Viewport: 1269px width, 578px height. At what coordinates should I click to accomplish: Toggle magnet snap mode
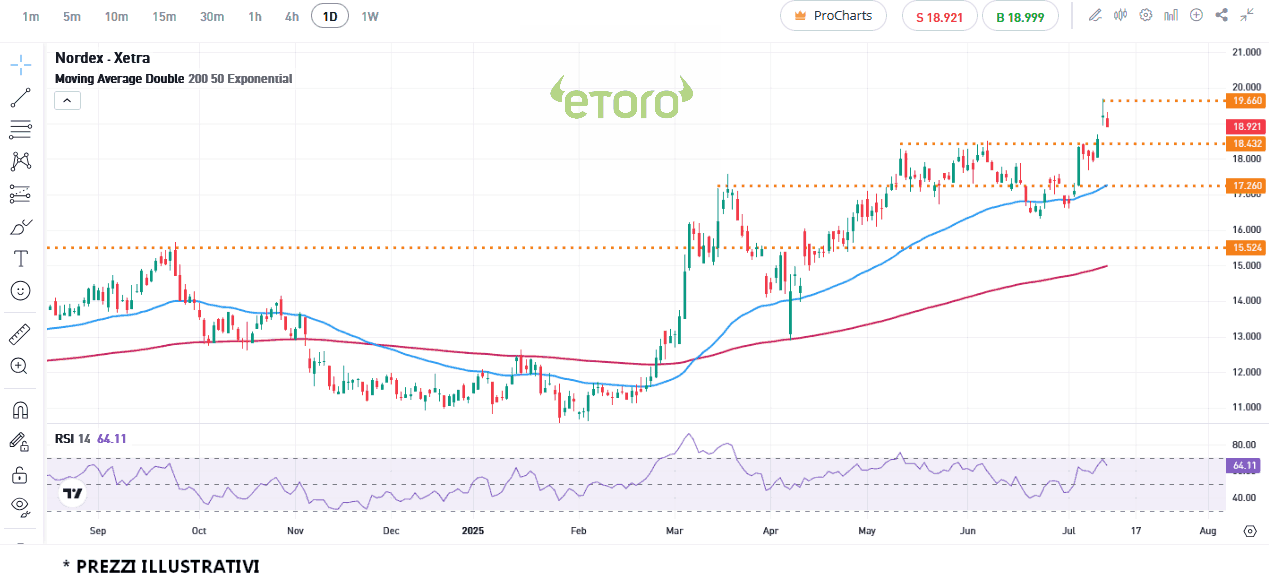pos(20,409)
